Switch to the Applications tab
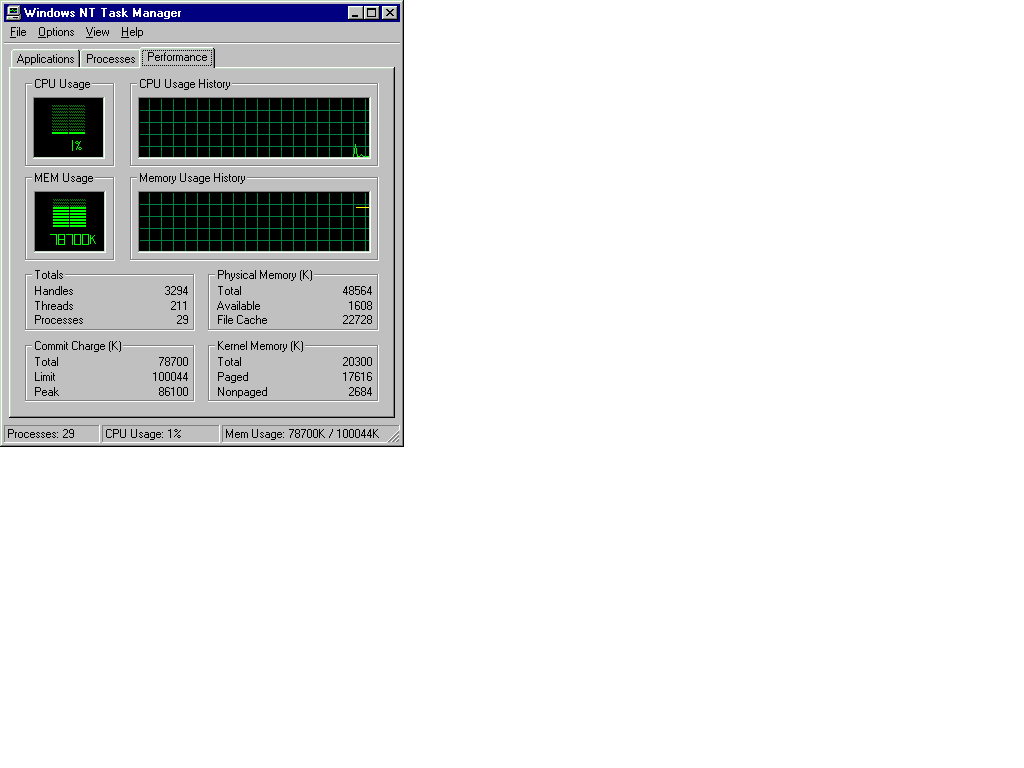This screenshot has height=768, width=1024. pyautogui.click(x=45, y=59)
